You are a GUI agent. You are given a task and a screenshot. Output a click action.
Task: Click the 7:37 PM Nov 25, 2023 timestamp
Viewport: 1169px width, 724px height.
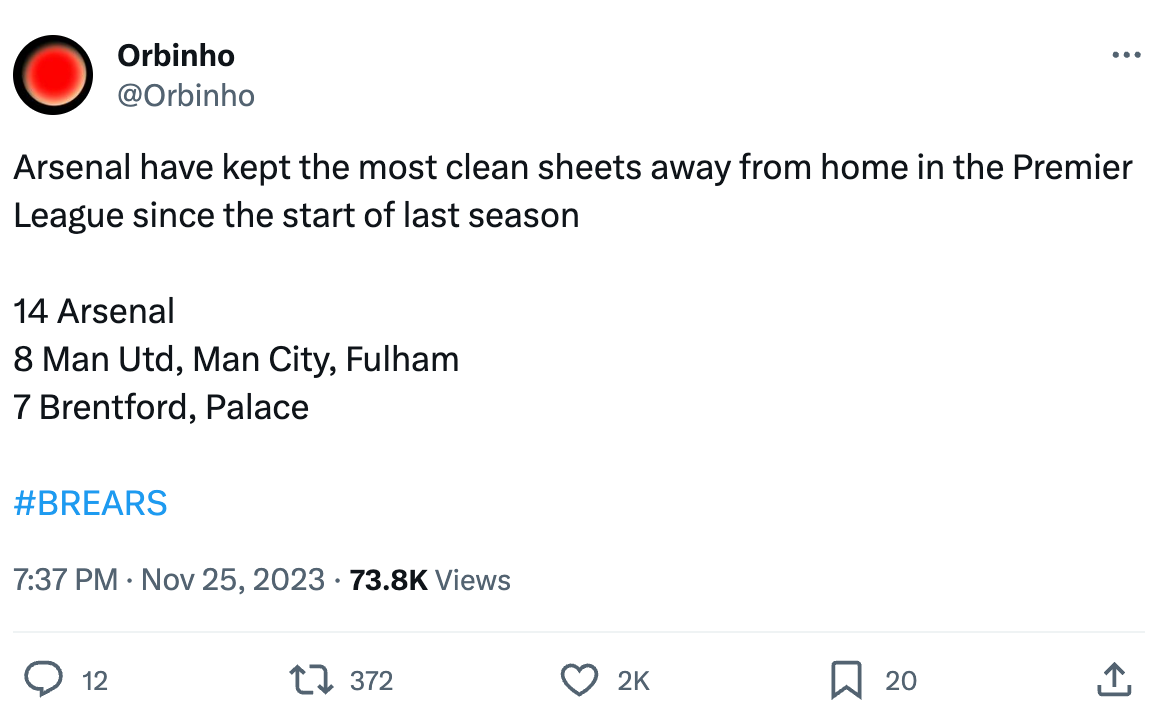tap(169, 580)
